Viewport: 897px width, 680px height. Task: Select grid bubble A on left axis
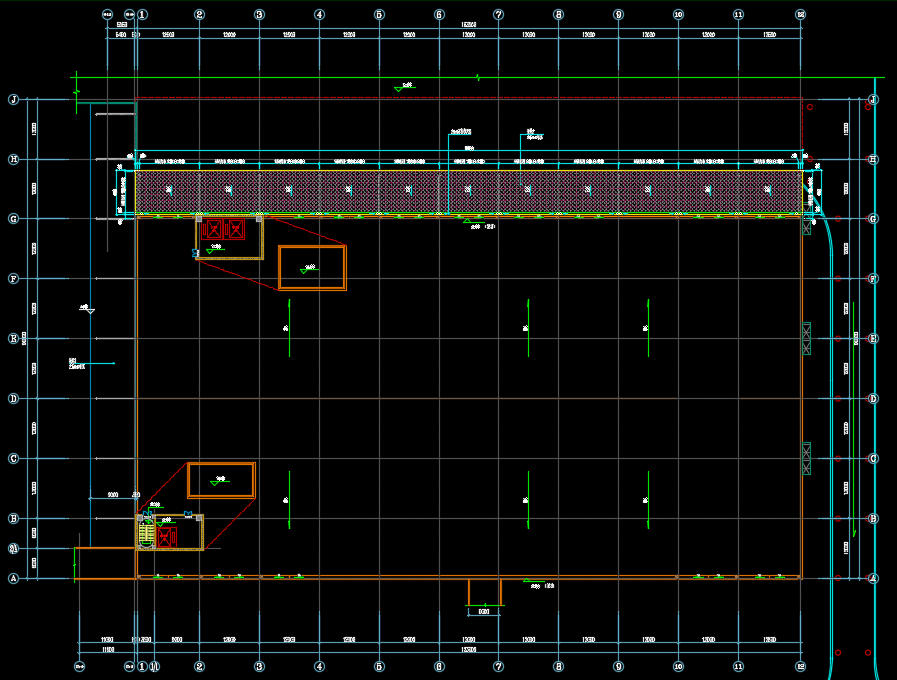pos(14,578)
